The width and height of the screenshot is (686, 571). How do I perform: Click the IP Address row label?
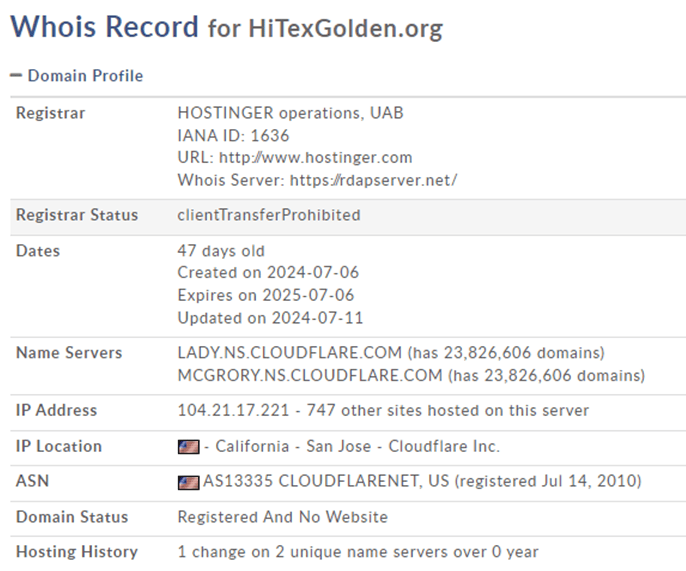tap(56, 410)
